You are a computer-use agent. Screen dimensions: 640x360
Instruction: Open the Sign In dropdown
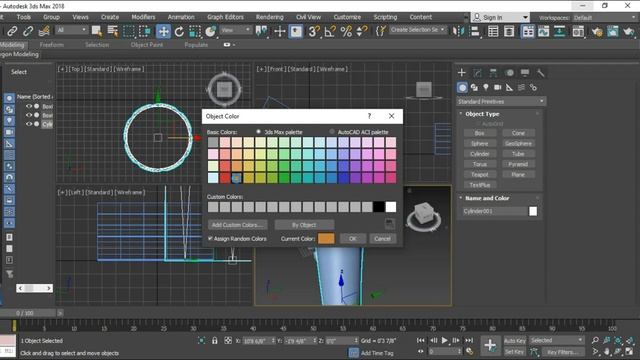pyautogui.click(x=501, y=18)
